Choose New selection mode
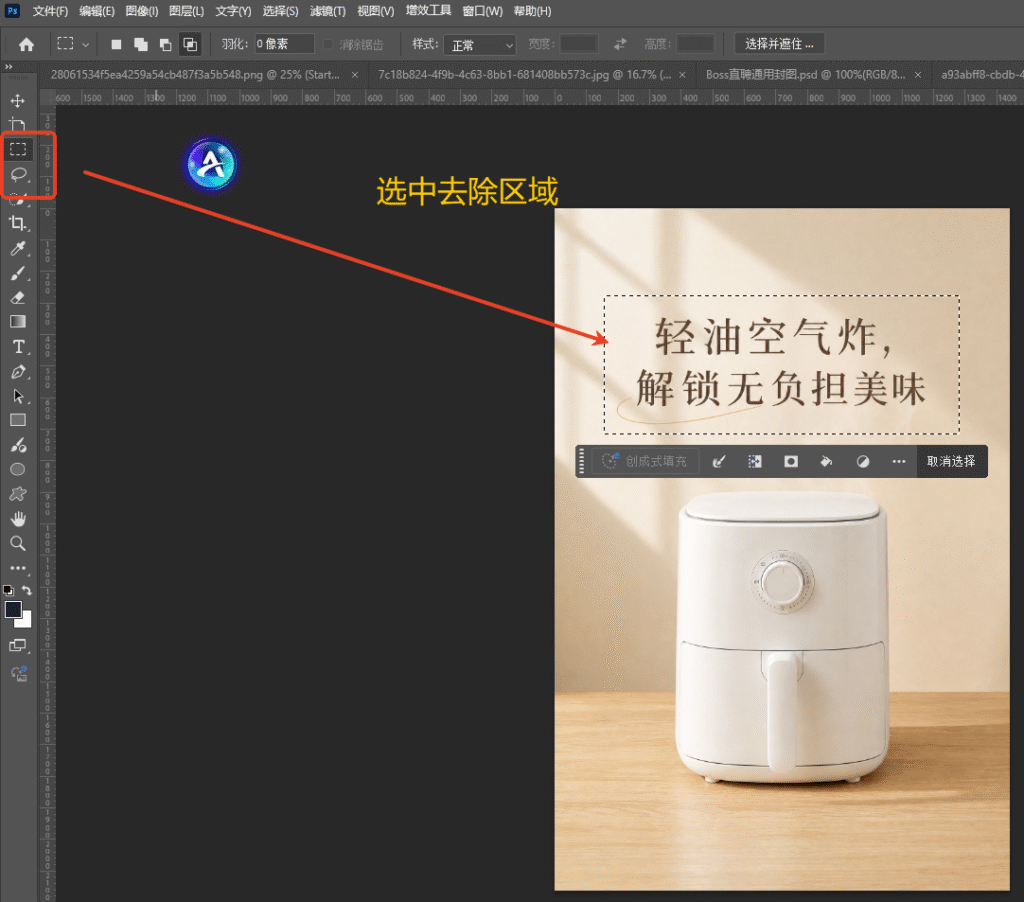This screenshot has height=902, width=1024. point(116,44)
